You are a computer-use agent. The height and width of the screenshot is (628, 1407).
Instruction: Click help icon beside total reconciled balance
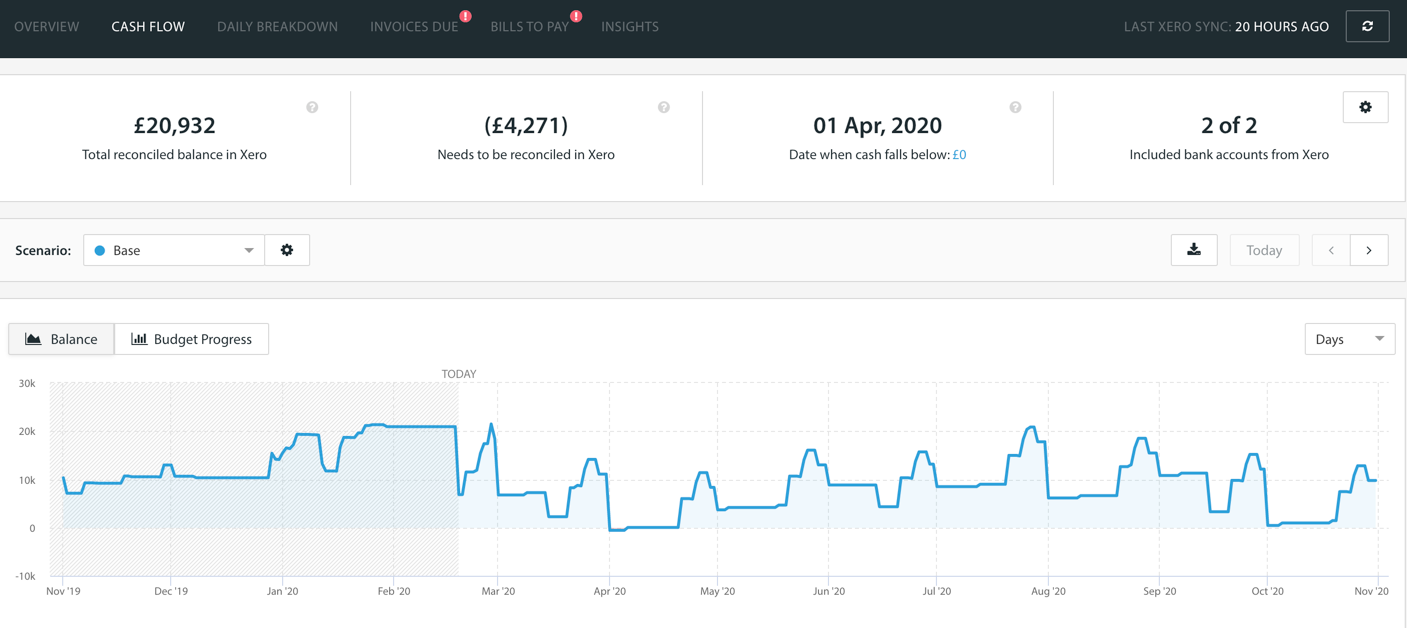pos(312,107)
